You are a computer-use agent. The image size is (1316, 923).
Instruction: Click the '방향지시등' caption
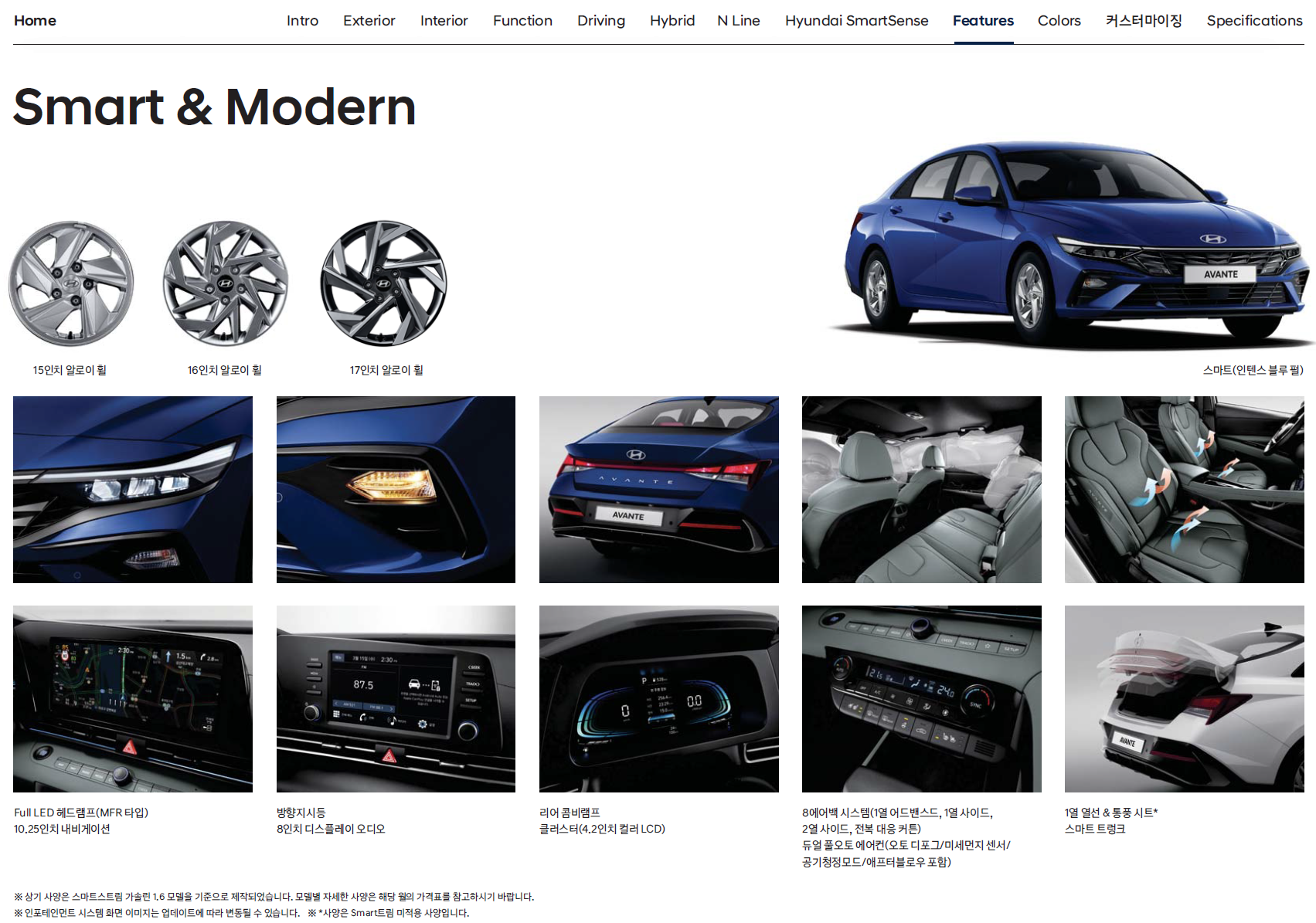pos(301,813)
